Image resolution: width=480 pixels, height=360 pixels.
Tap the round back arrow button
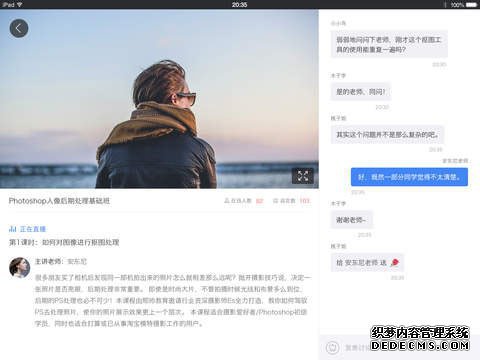point(19,28)
